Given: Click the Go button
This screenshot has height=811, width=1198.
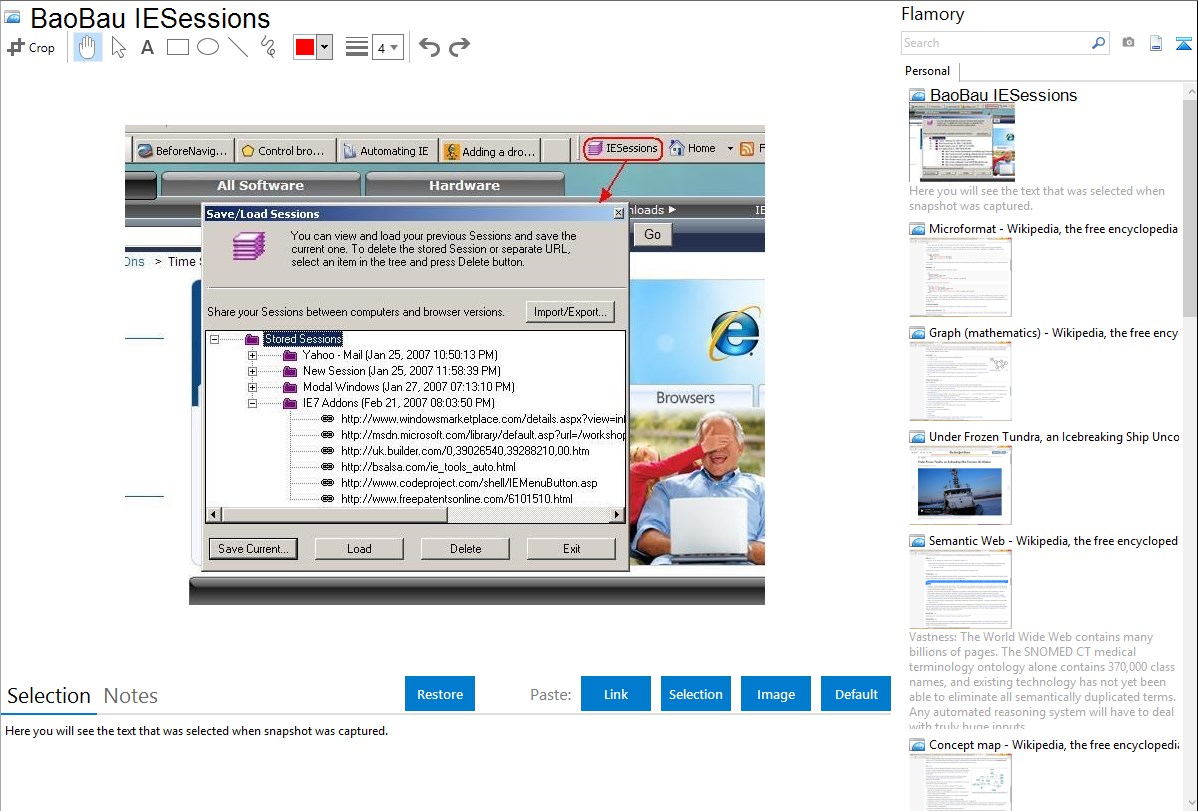Looking at the screenshot, I should click(652, 235).
